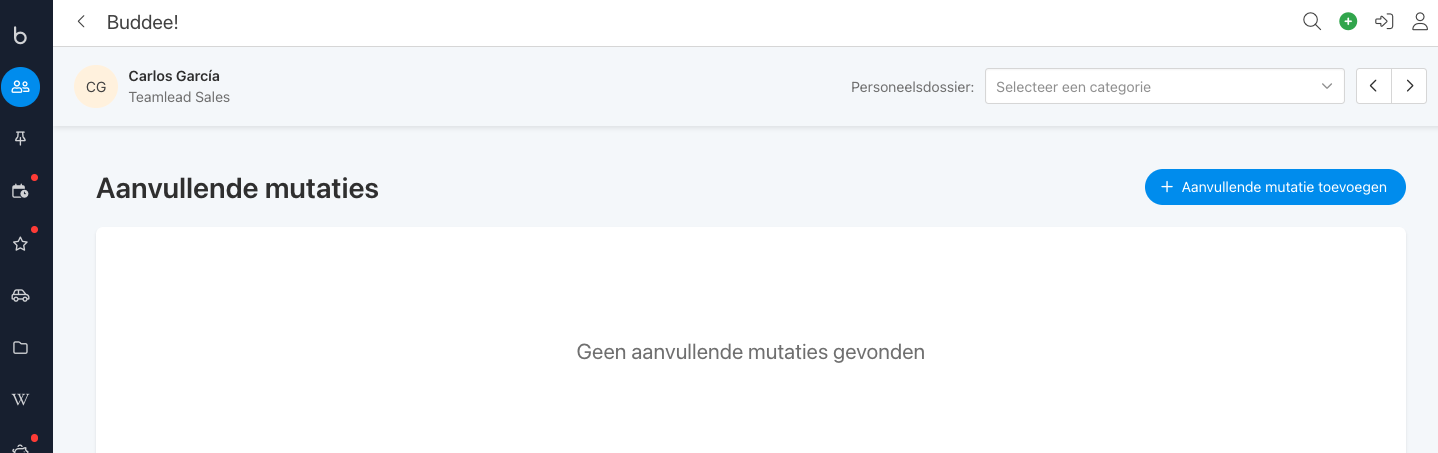This screenshot has height=453, width=1438.
Task: Click the star icon in the sidebar
Action: point(20,243)
